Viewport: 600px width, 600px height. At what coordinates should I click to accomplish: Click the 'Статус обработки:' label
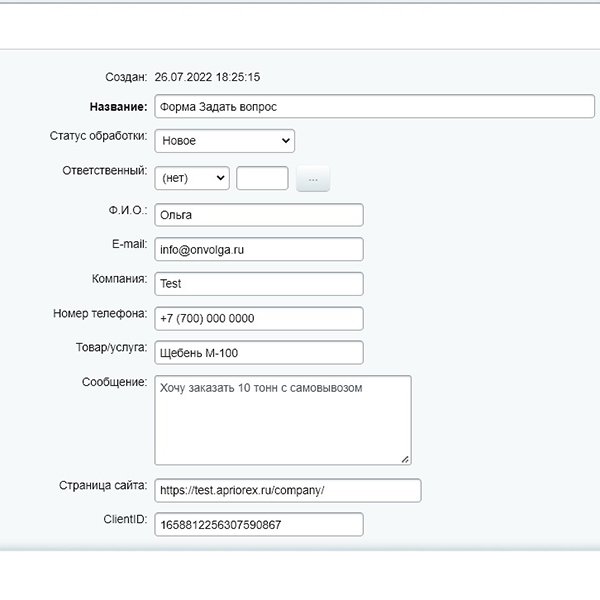[98, 136]
